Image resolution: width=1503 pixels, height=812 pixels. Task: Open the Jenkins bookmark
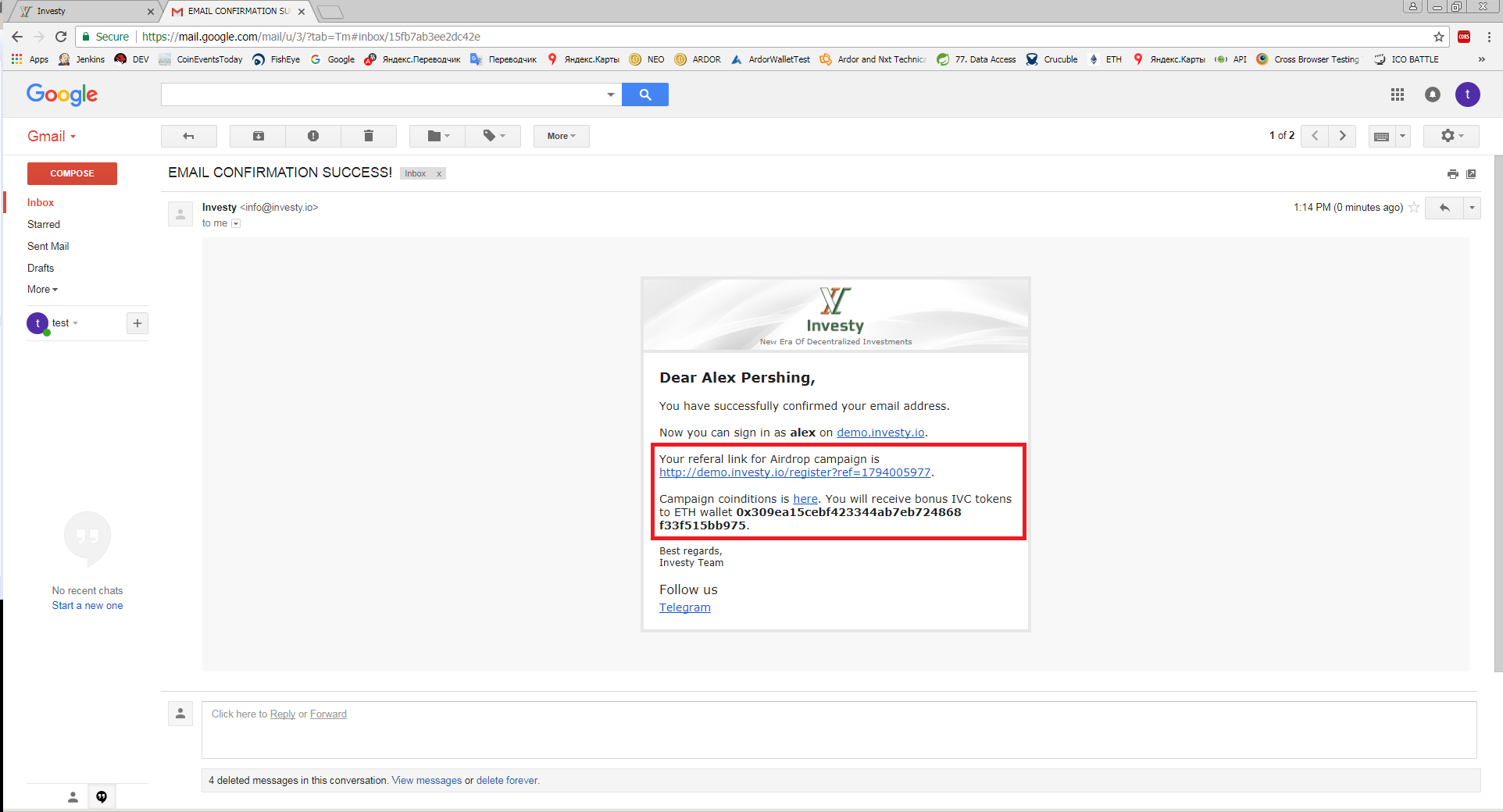coord(81,59)
